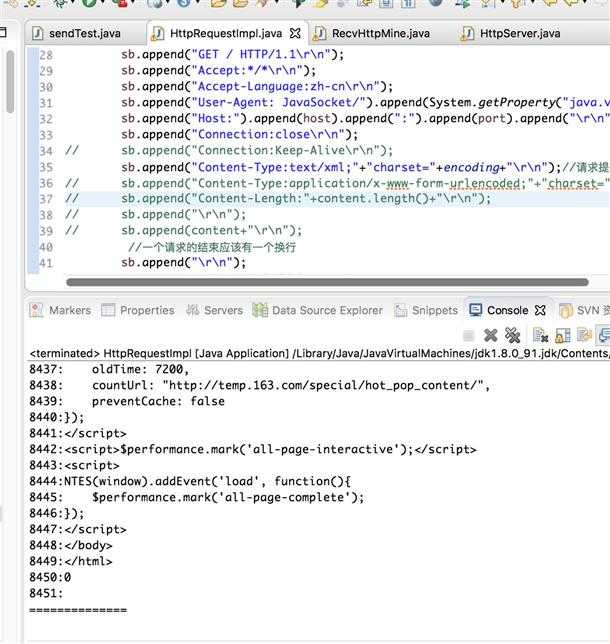
Task: Click the encoding variable on line 35
Action: pos(471,167)
